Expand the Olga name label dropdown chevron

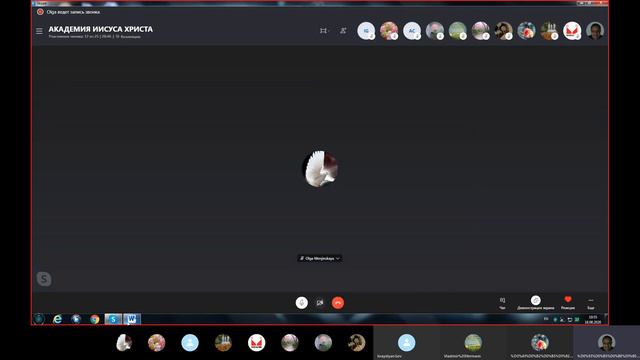coord(338,258)
